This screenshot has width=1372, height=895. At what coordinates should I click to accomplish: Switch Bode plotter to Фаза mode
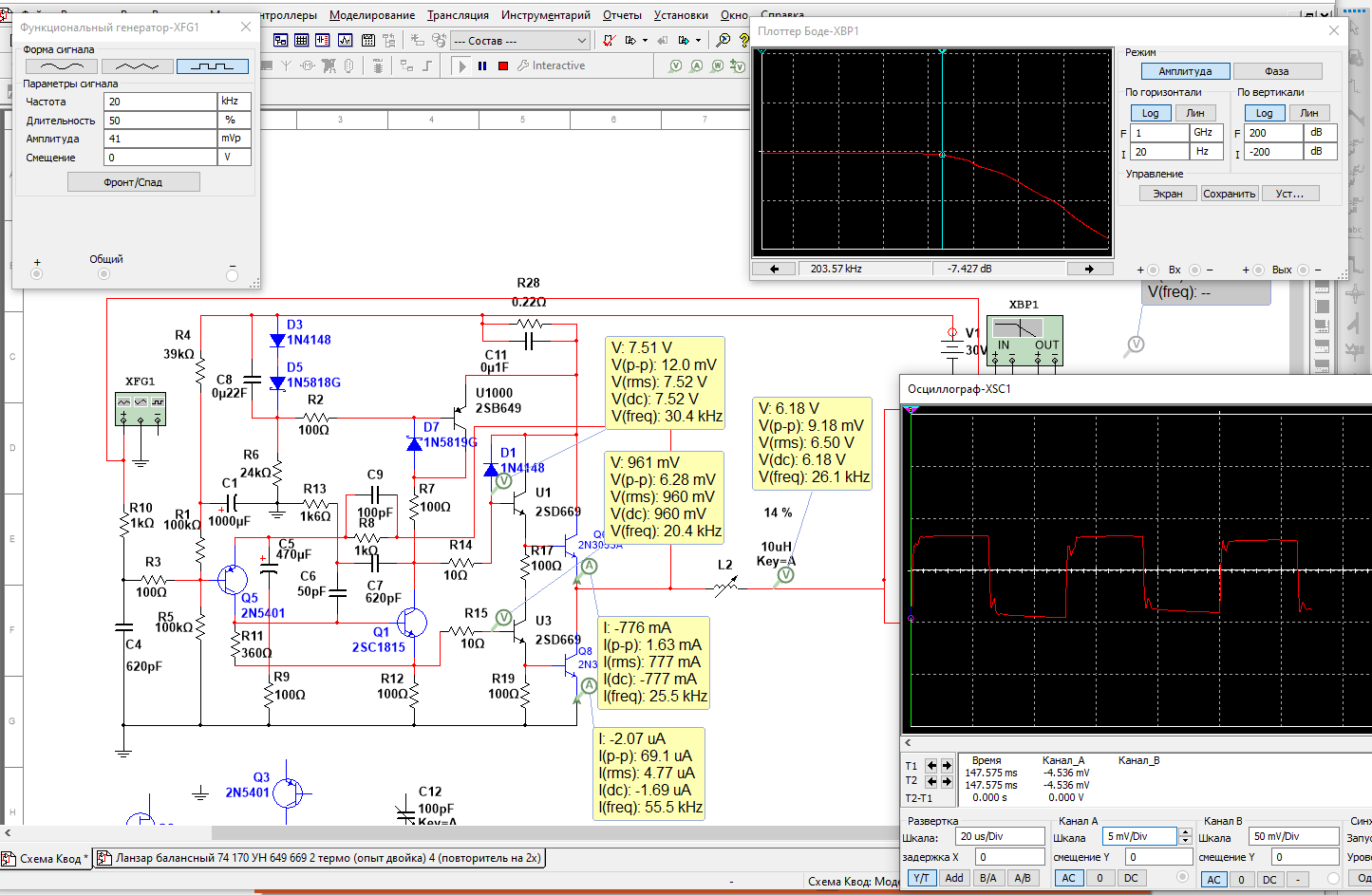click(x=1277, y=71)
